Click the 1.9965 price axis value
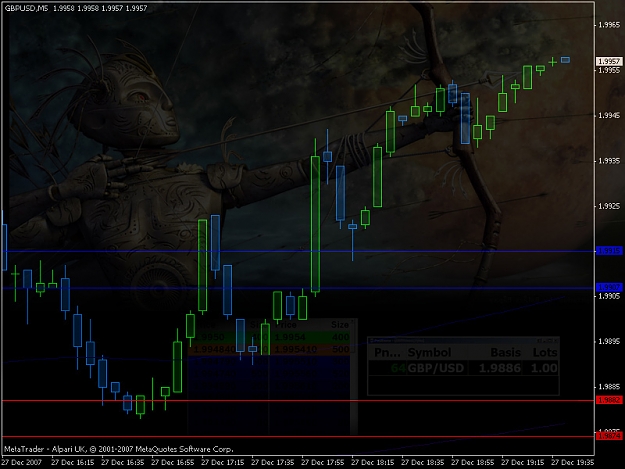625x469 pixels. point(609,25)
